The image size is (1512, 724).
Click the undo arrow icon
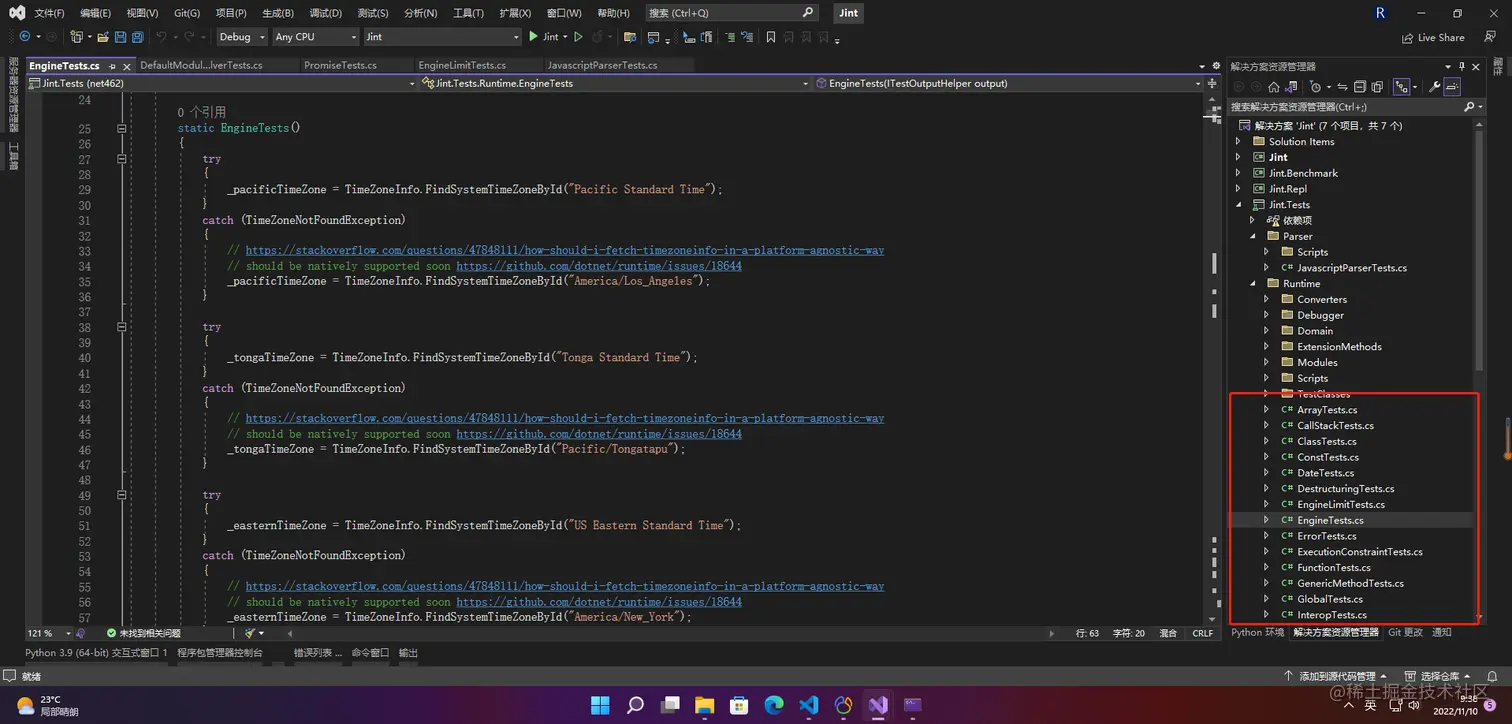161,37
